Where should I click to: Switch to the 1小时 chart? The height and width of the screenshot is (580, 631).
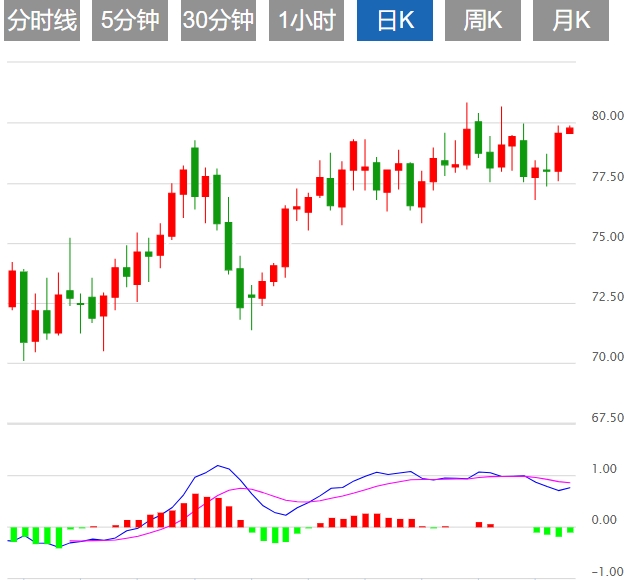tap(307, 21)
